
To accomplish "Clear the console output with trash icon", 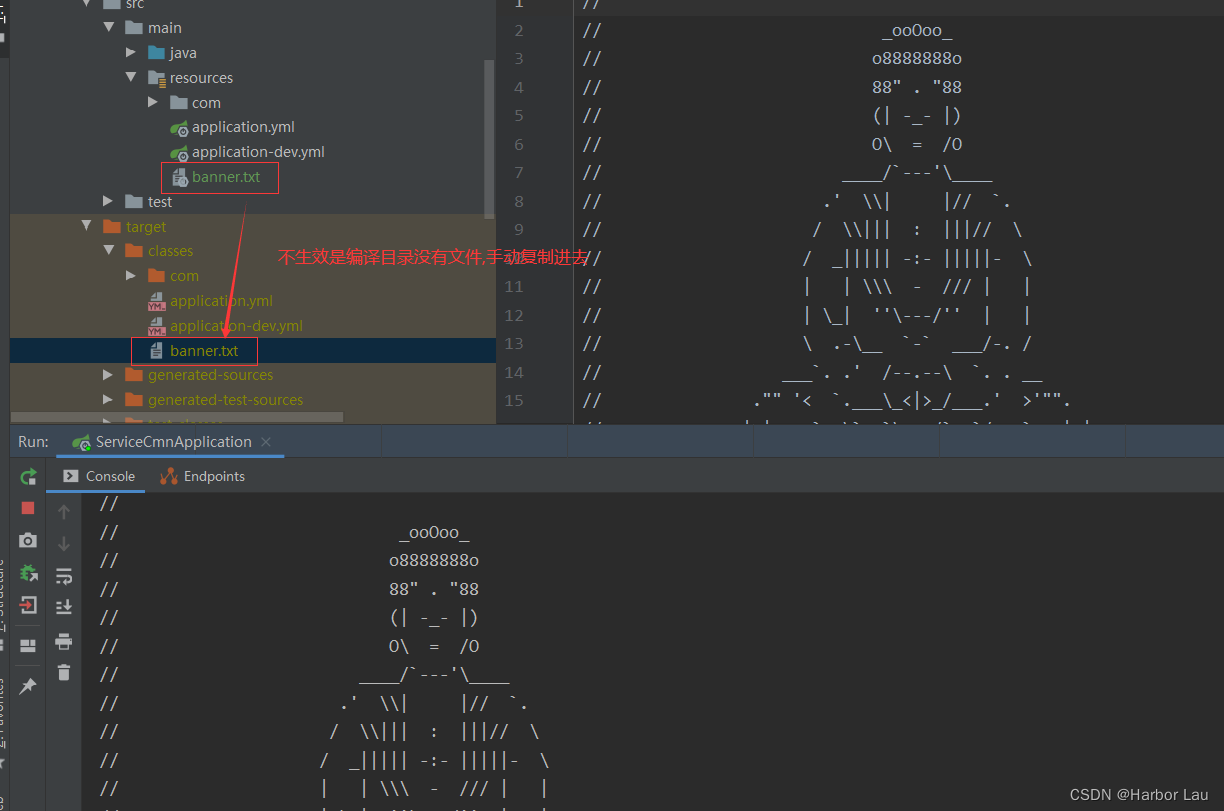I will (63, 672).
